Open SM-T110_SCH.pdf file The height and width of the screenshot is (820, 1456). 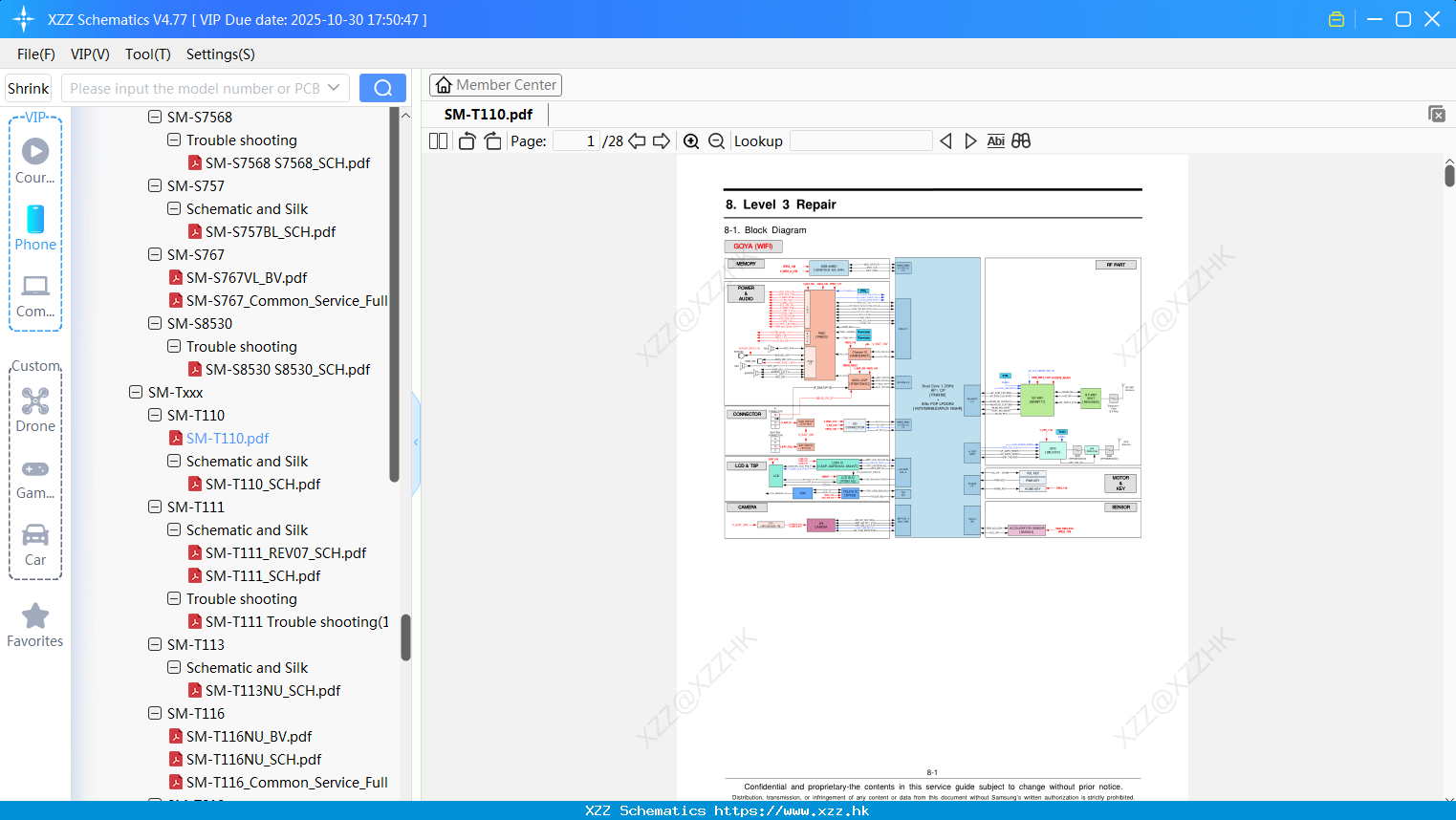pos(263,485)
